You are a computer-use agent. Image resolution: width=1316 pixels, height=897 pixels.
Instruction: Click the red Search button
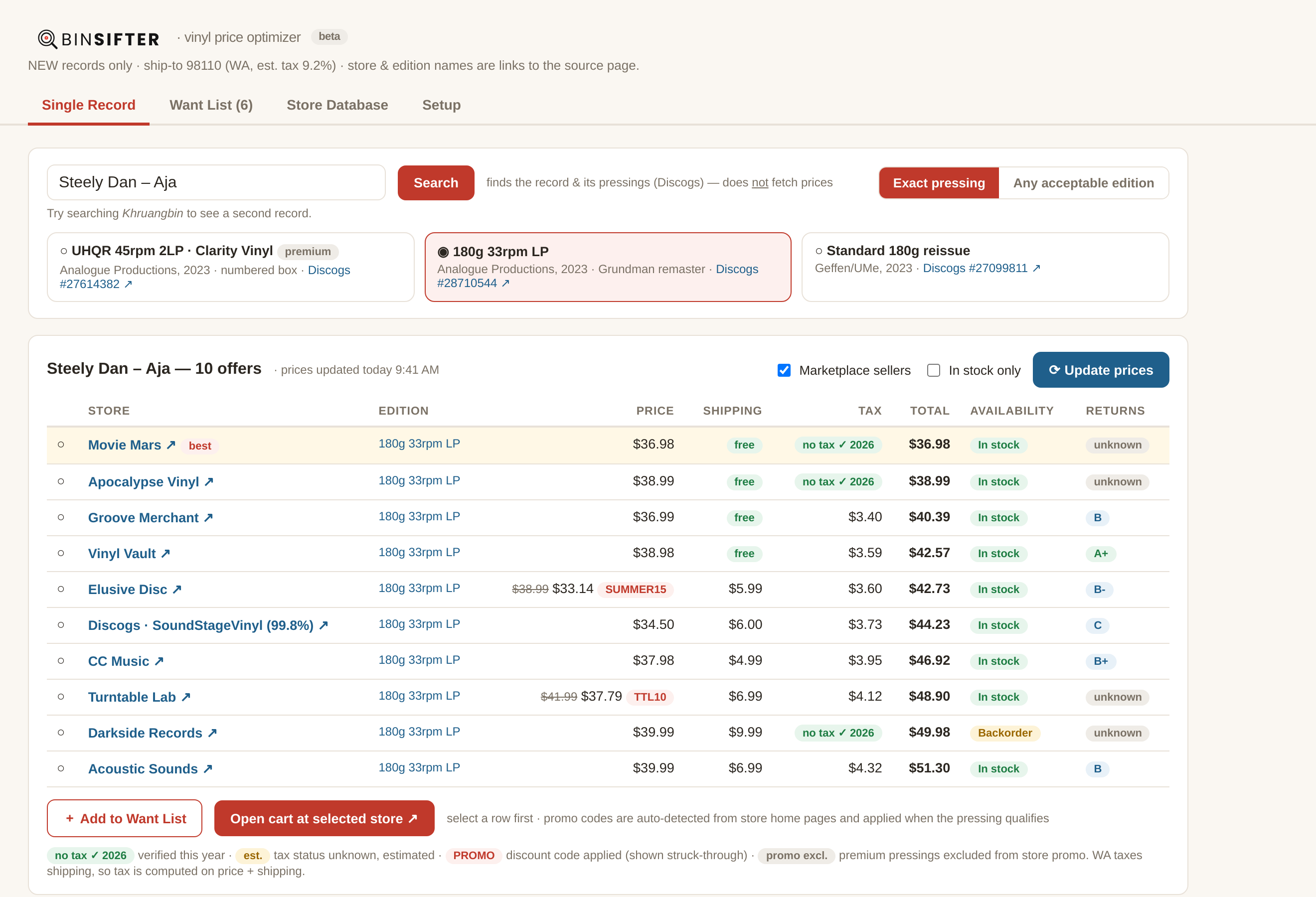point(436,183)
